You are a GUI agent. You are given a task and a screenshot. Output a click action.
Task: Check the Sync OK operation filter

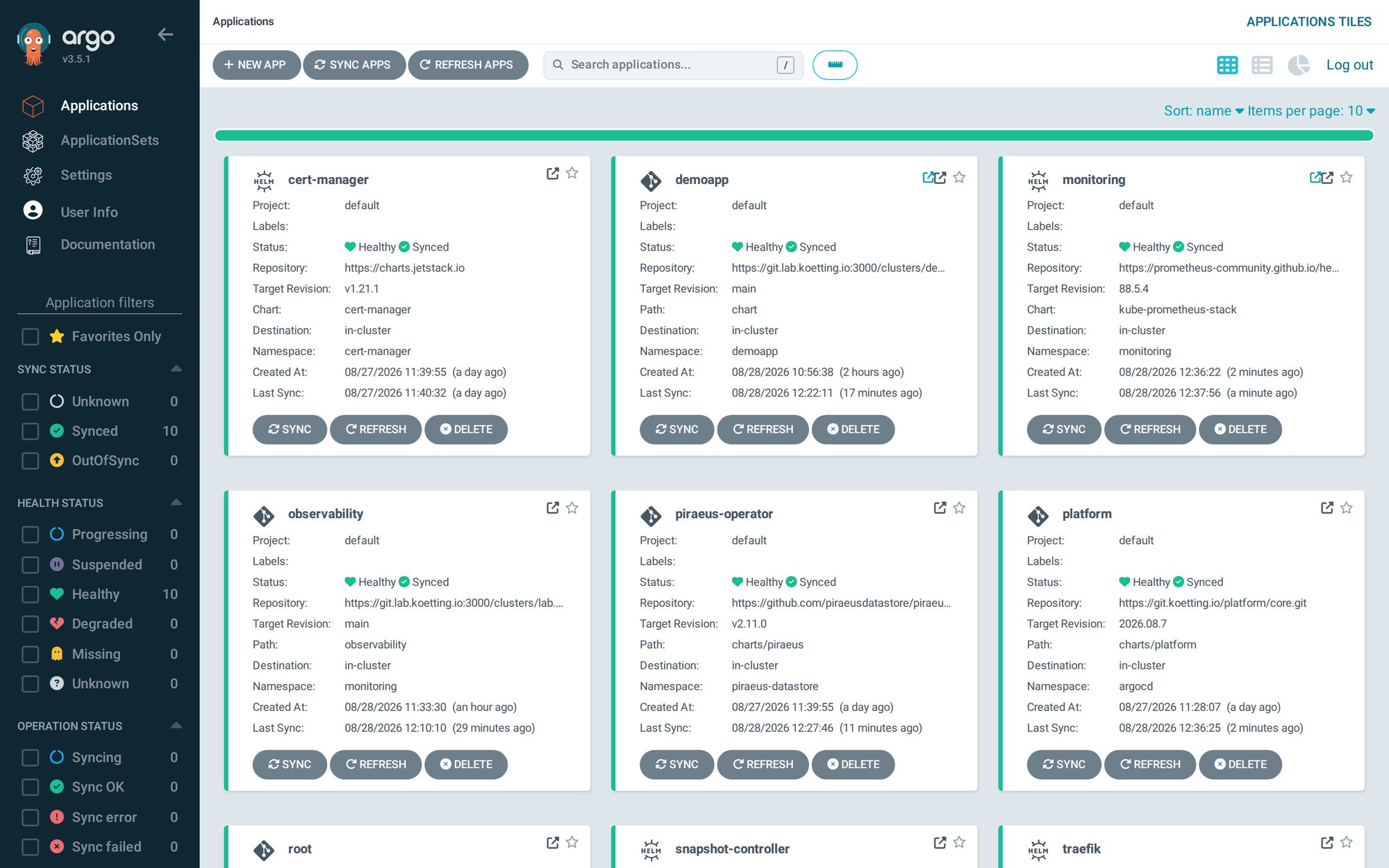click(x=31, y=787)
